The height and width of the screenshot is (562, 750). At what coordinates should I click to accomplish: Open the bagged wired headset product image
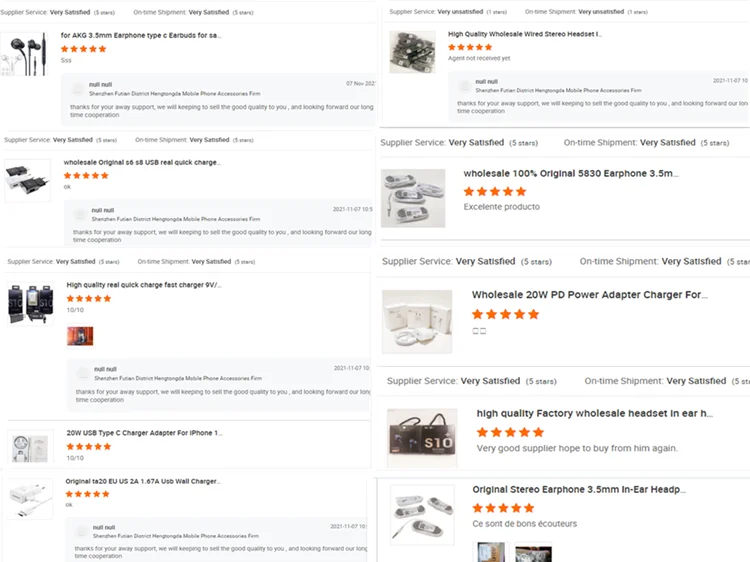412,52
